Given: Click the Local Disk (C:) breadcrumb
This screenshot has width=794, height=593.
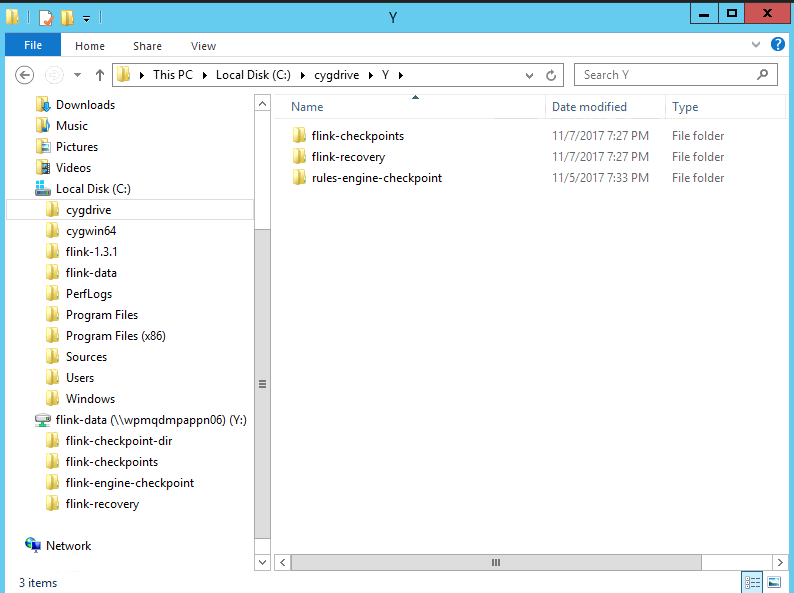Looking at the screenshot, I should click(x=255, y=75).
